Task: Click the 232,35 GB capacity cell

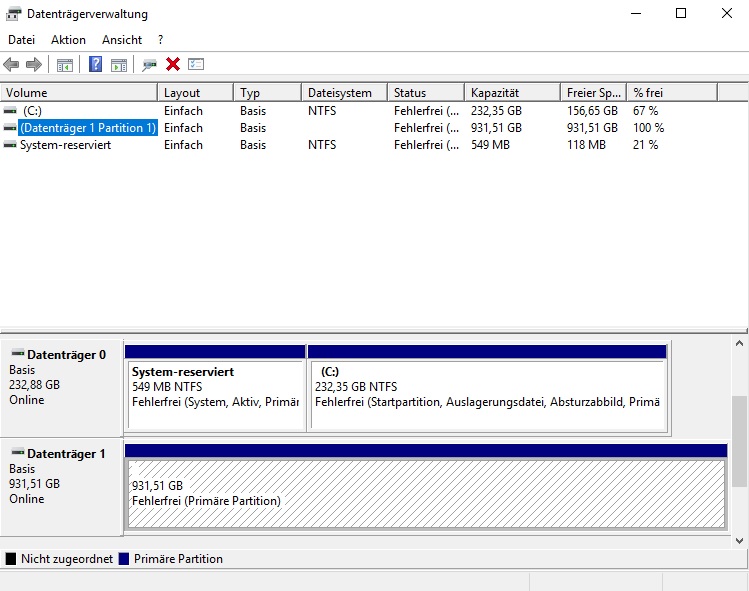Action: 496,111
